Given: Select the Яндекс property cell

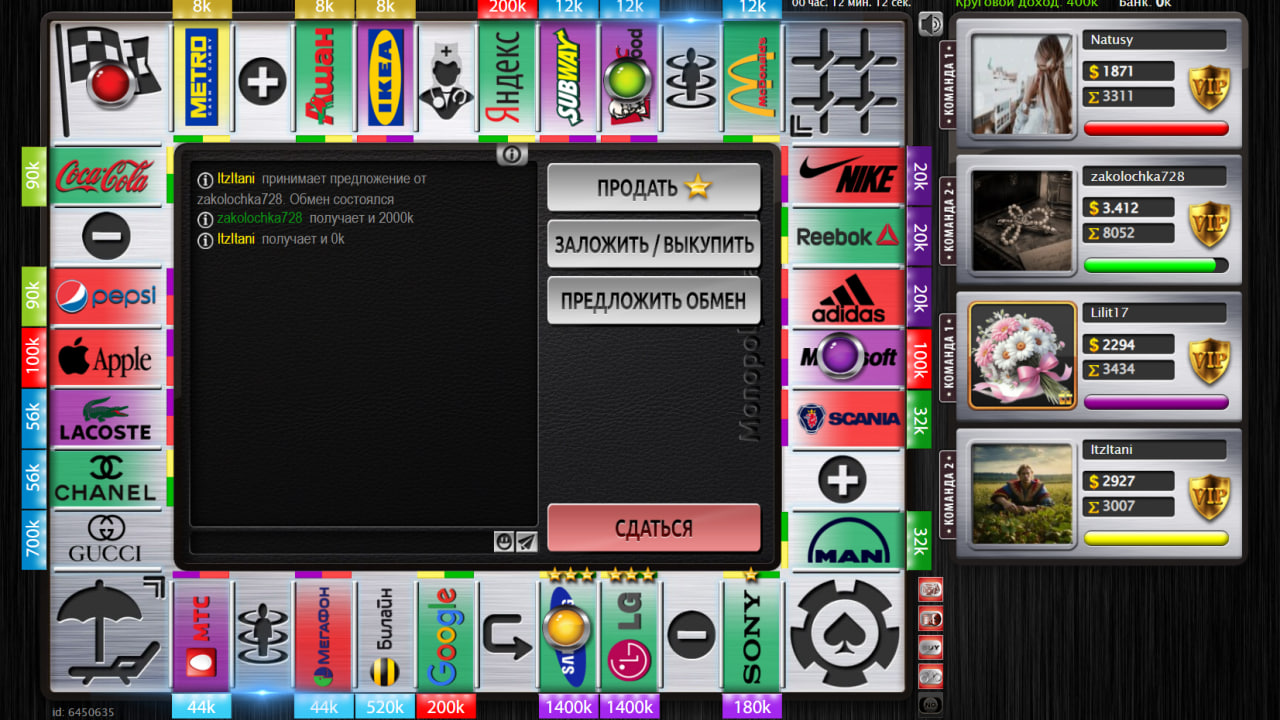Looking at the screenshot, I should coord(507,79).
